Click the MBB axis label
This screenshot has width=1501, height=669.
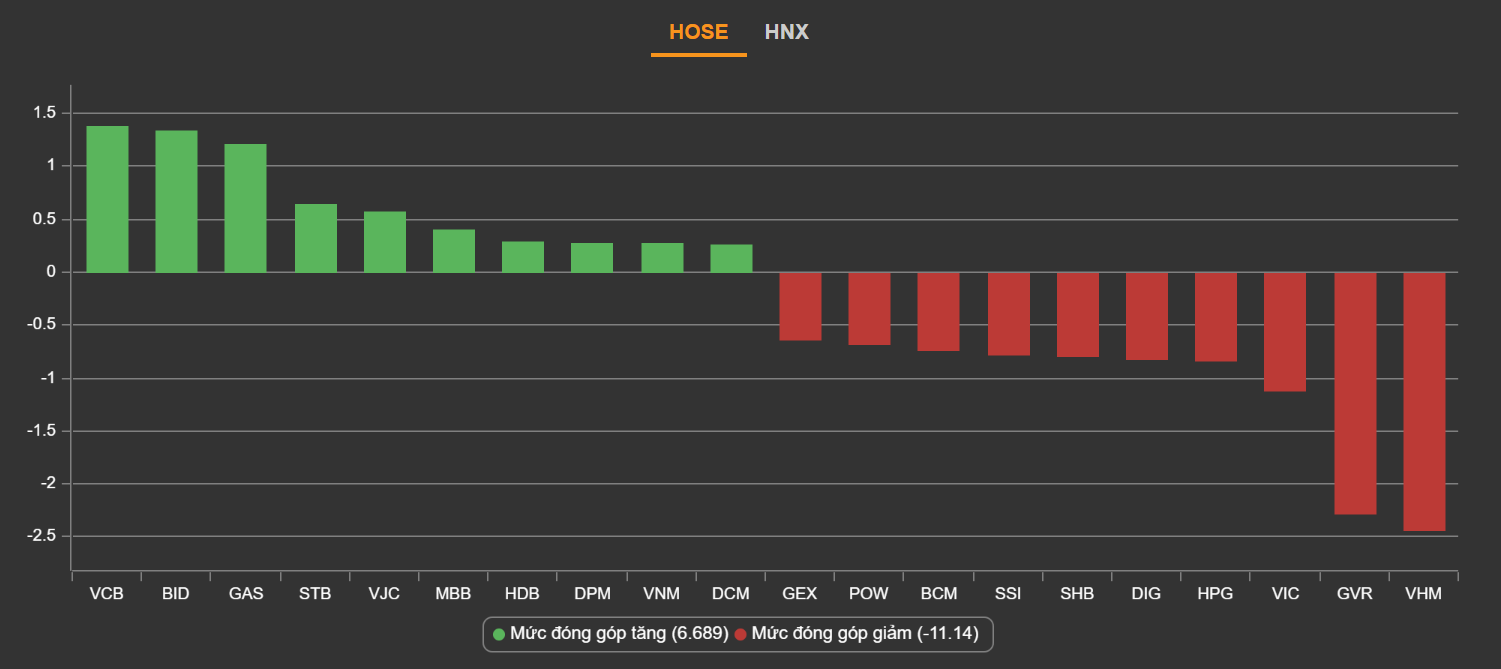(x=453, y=594)
